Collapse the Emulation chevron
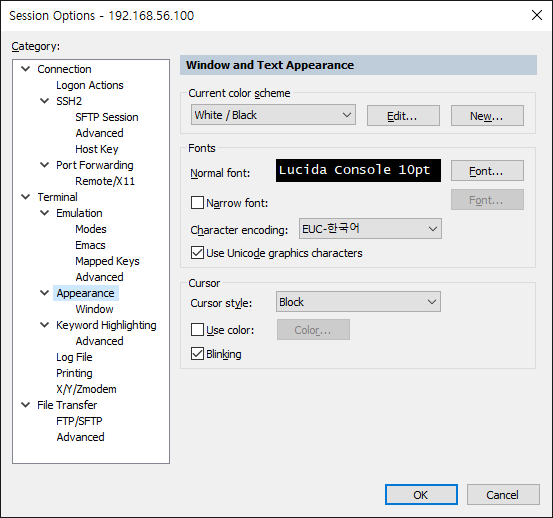Screen dimensions: 553x518 [44, 213]
